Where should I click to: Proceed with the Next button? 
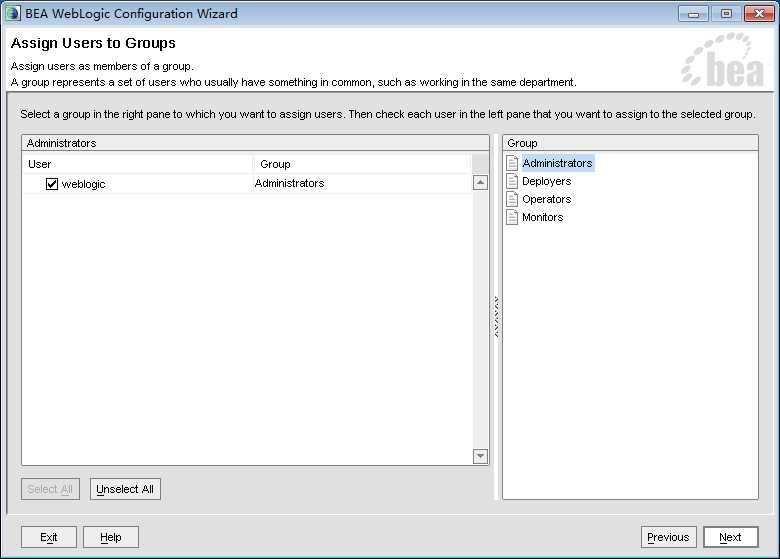click(730, 537)
